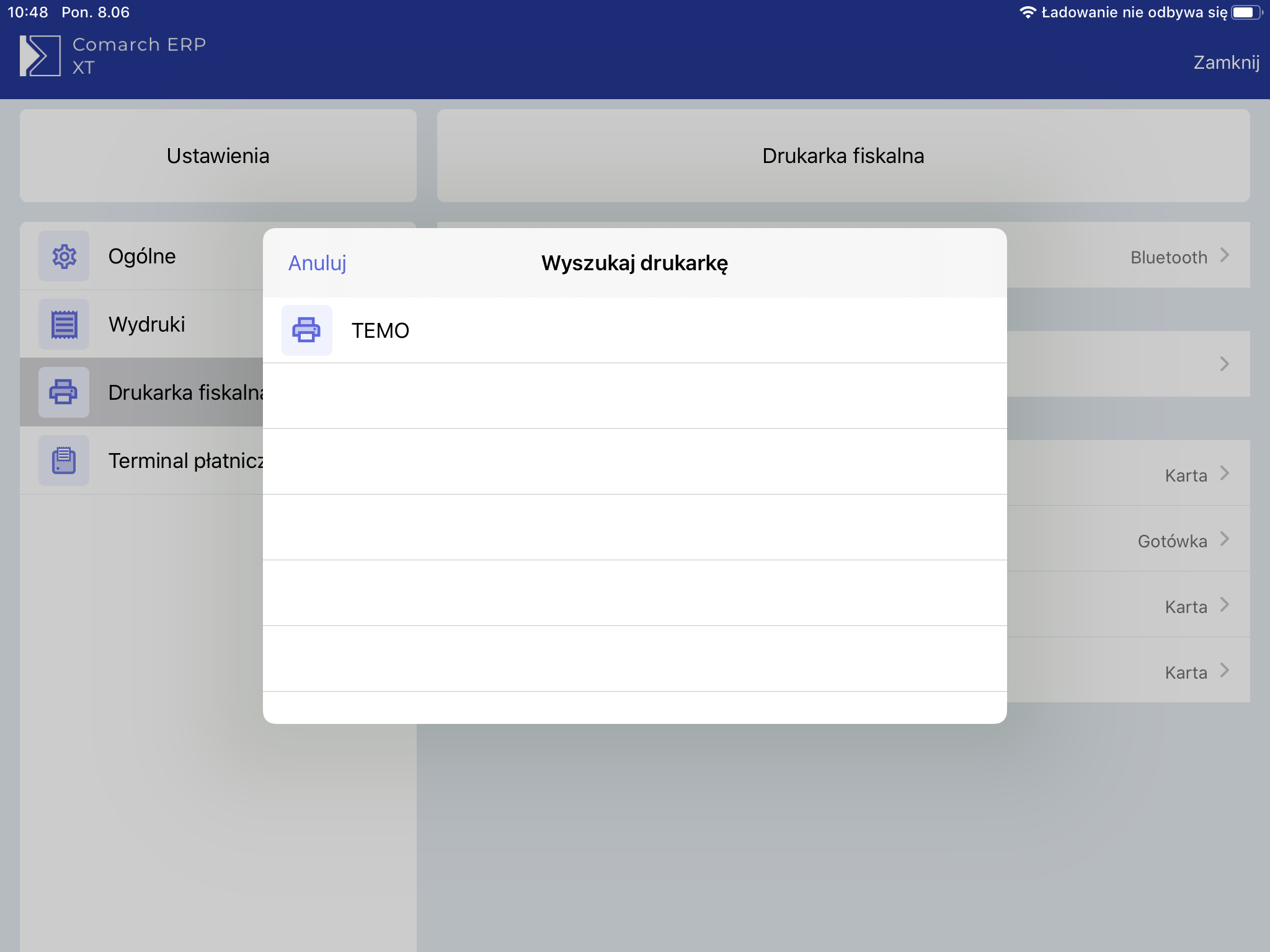Click the Wydruki receipt icon
This screenshot has width=1270, height=952.
[x=64, y=324]
